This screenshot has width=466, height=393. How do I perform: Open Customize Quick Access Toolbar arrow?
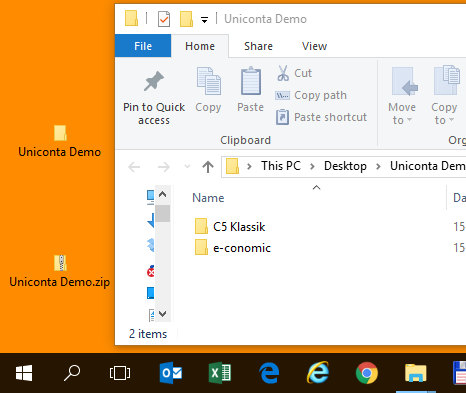point(204,20)
